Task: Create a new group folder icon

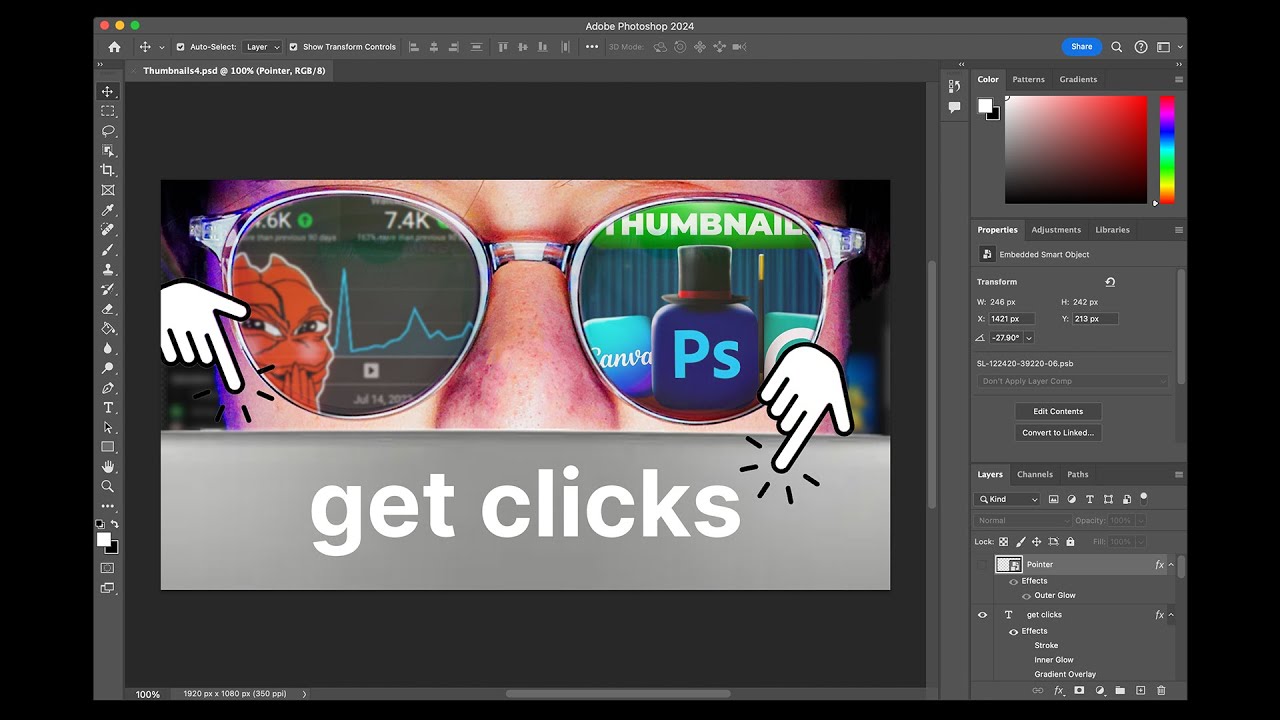Action: (1120, 690)
